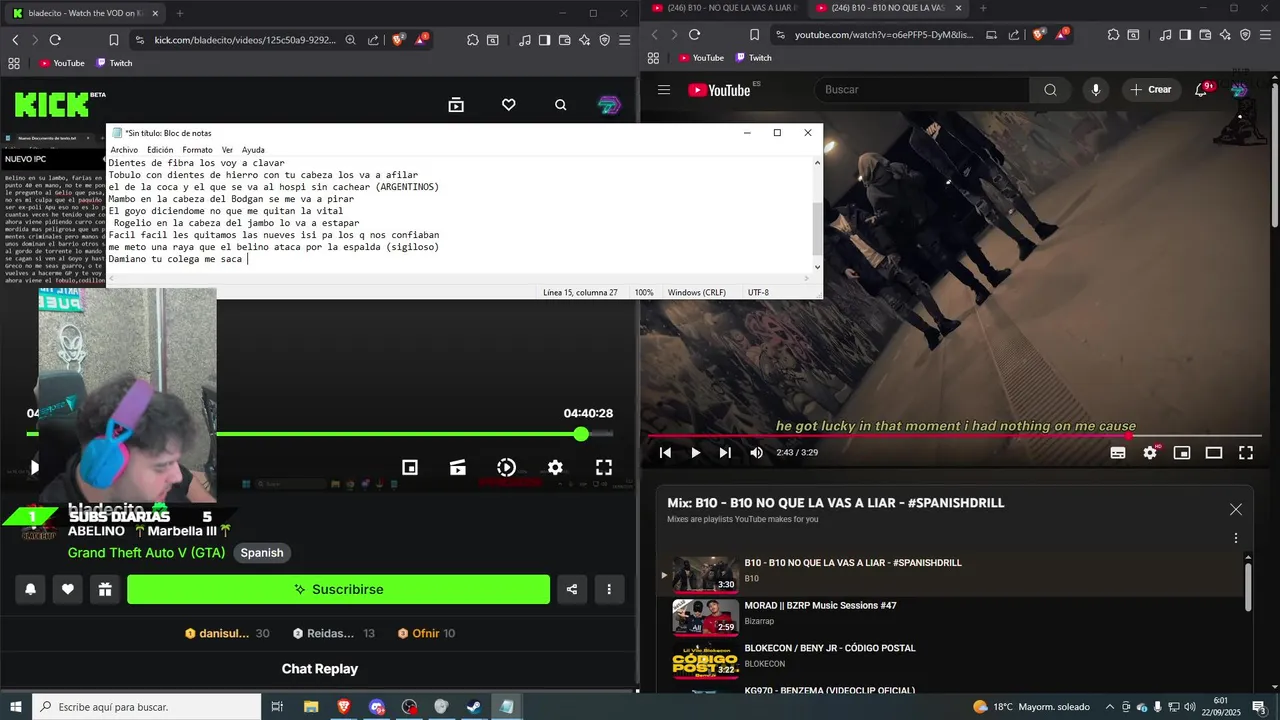
Task: Open more options kebab beside Kick share
Action: [x=609, y=589]
